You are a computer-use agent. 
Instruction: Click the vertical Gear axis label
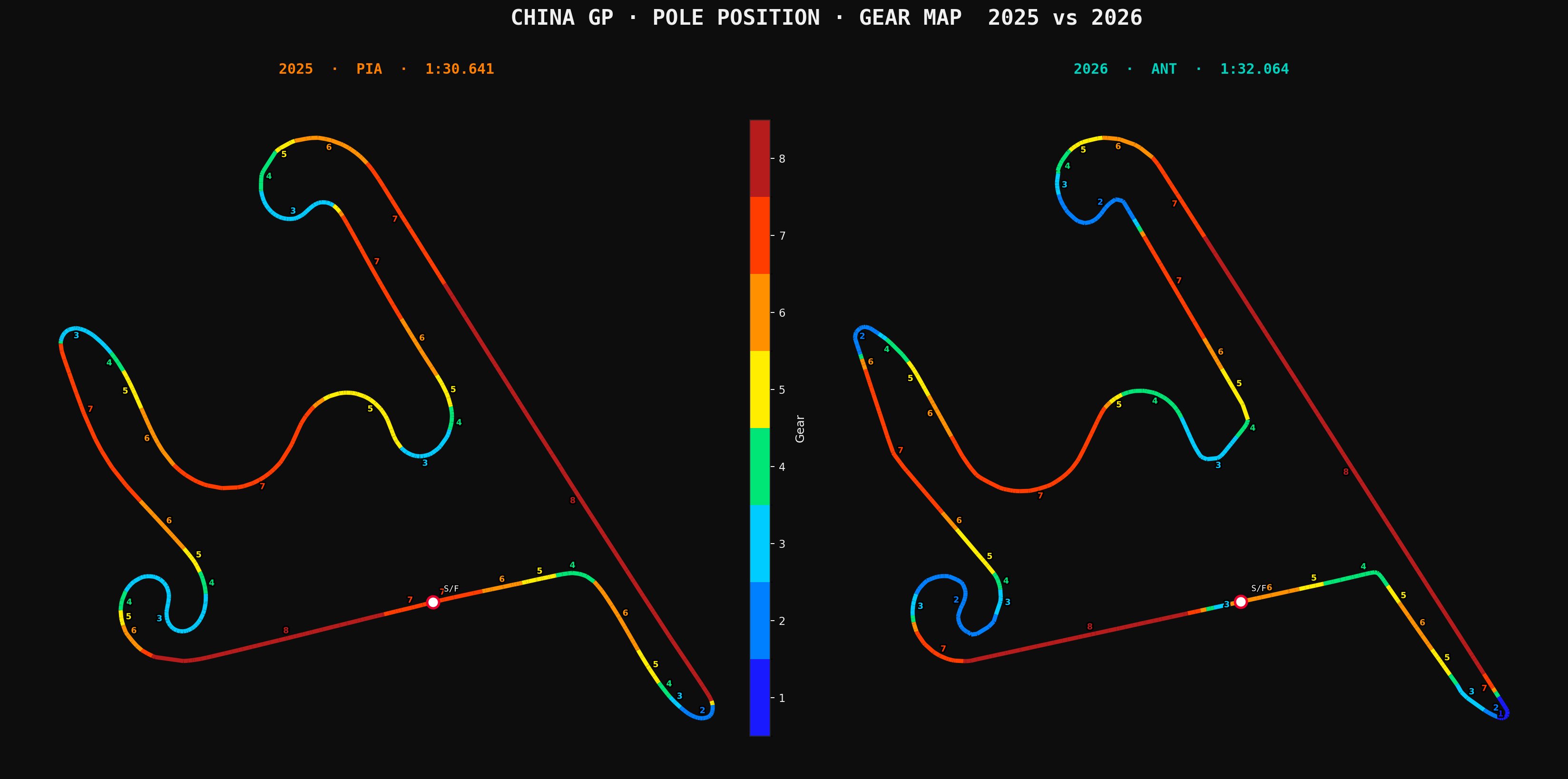point(800,428)
